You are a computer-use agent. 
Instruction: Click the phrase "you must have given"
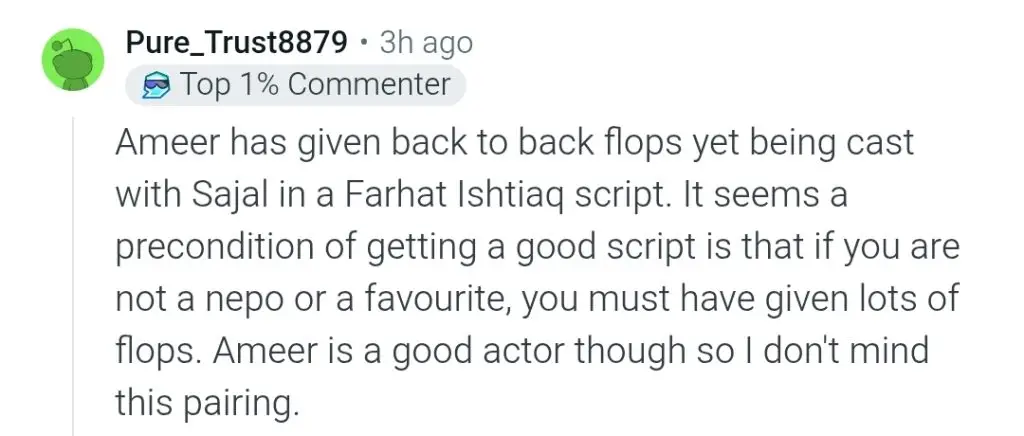click(676, 300)
